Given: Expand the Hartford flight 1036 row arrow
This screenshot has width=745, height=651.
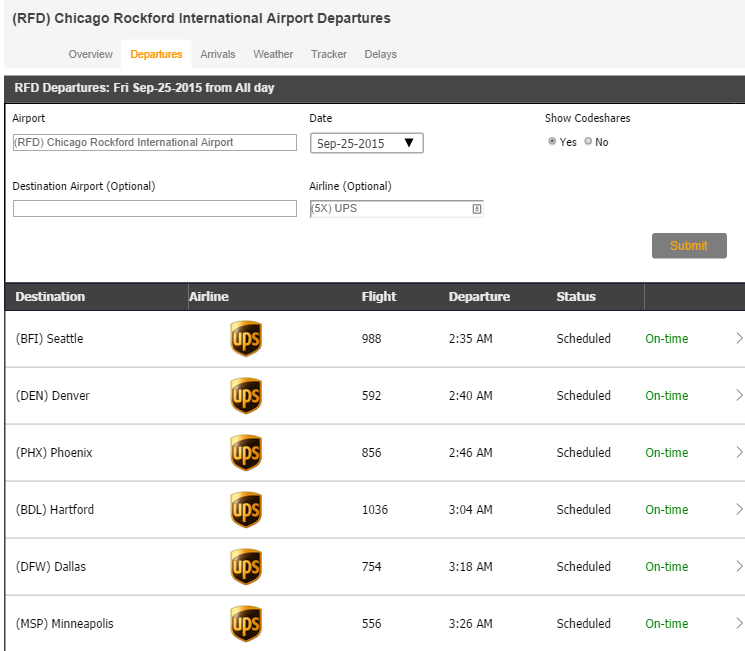Looking at the screenshot, I should [x=739, y=510].
